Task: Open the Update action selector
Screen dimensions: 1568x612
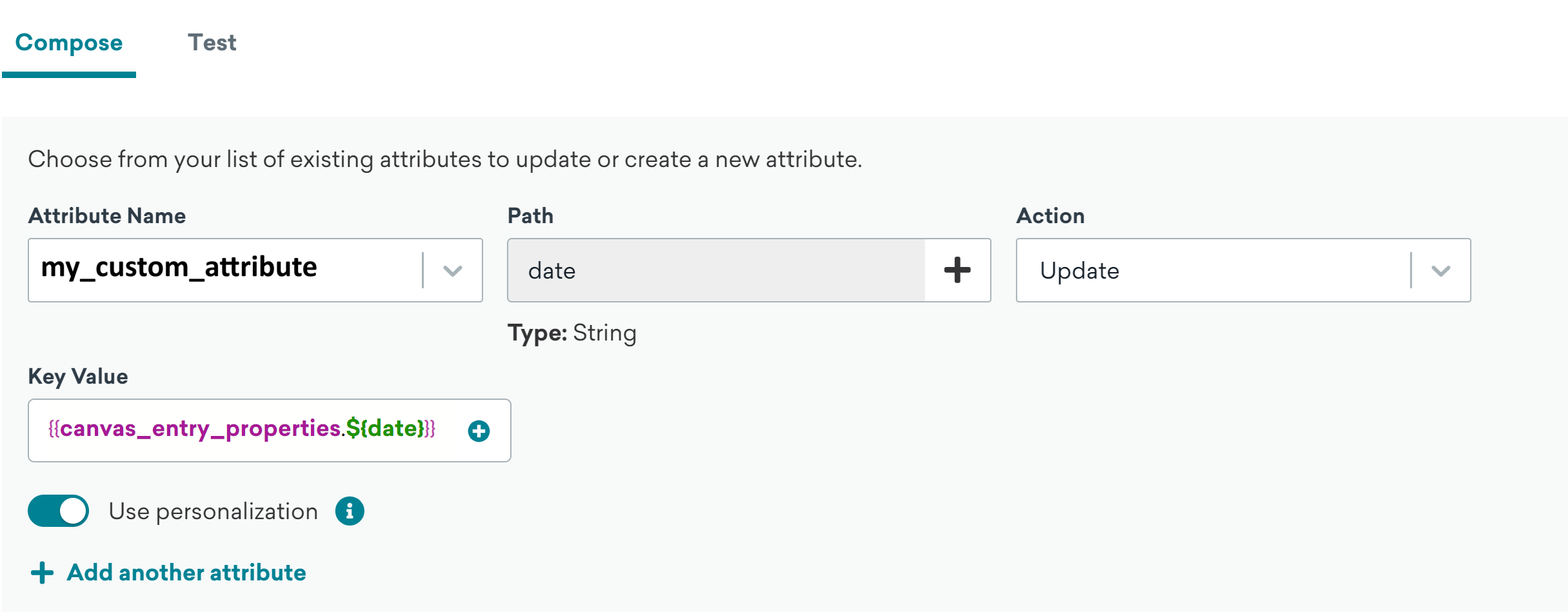Action: tap(1213, 271)
